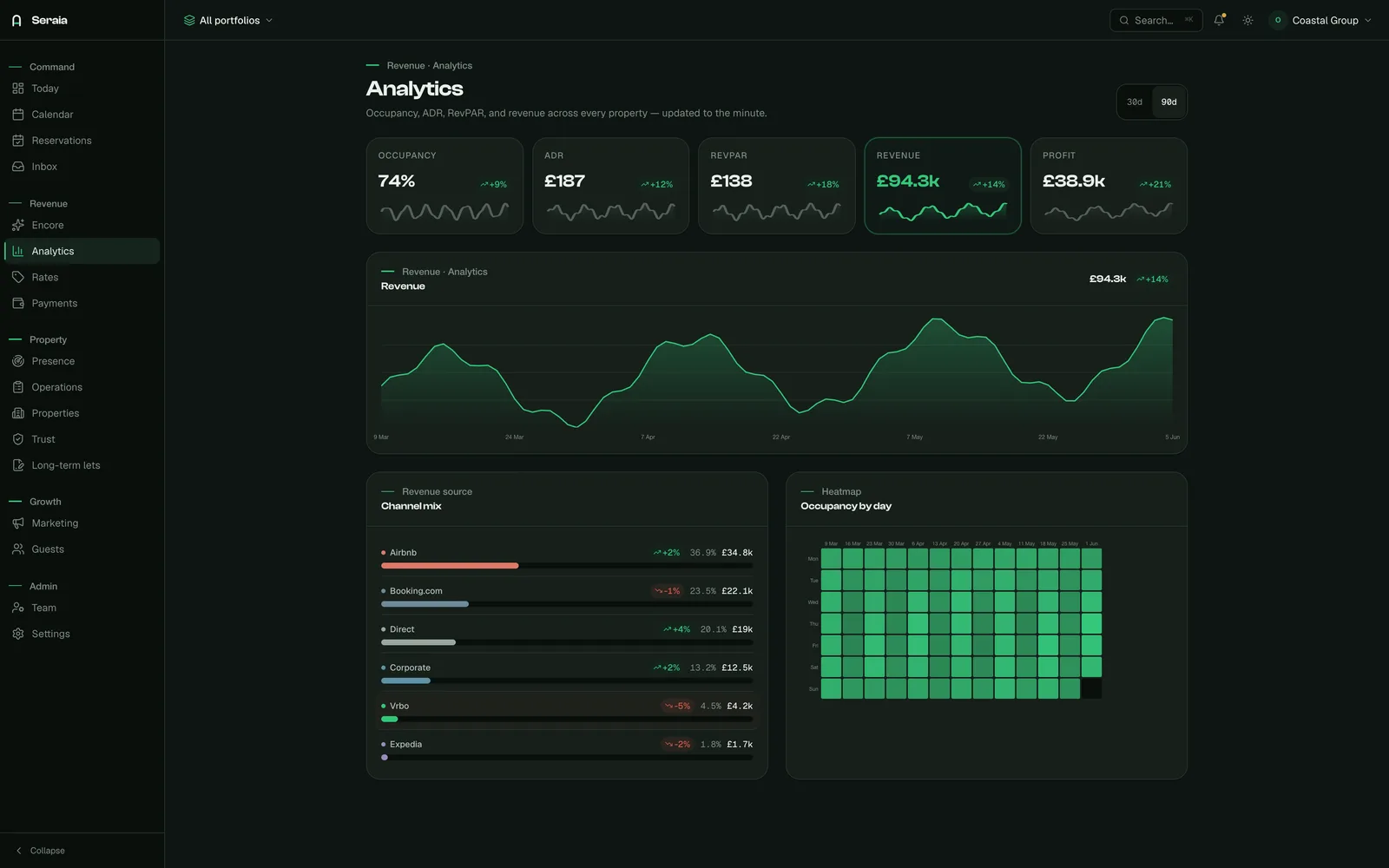Click the Encore sparkle icon
The height and width of the screenshot is (868, 1389).
[x=18, y=225]
